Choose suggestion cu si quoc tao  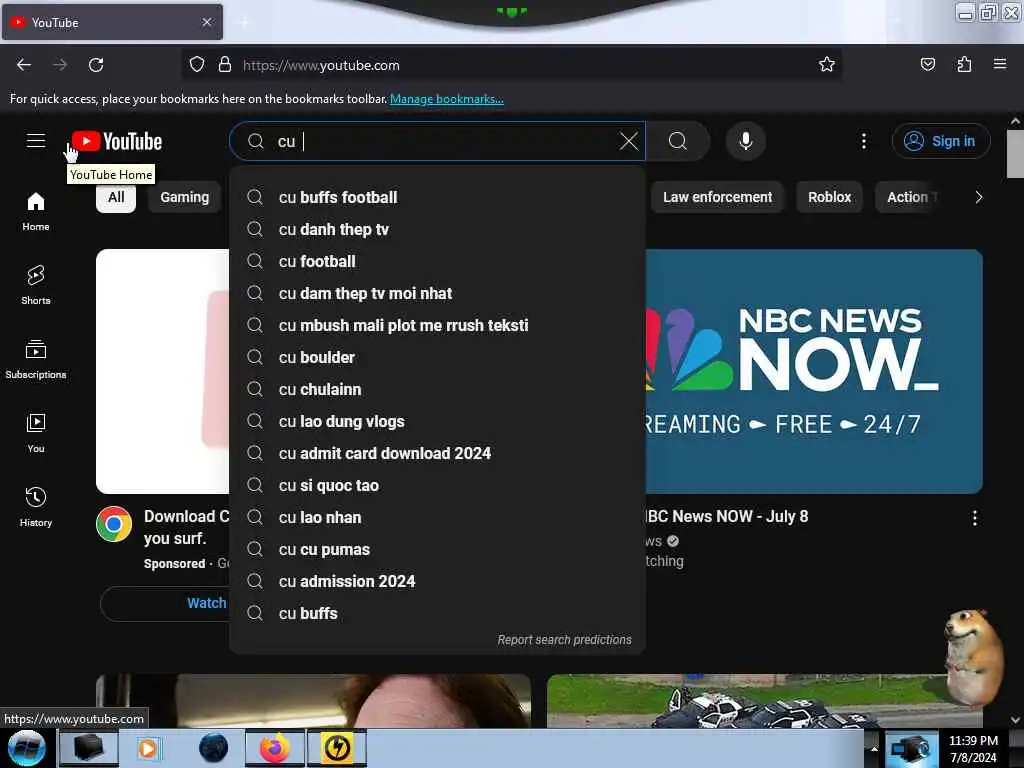pos(438,485)
